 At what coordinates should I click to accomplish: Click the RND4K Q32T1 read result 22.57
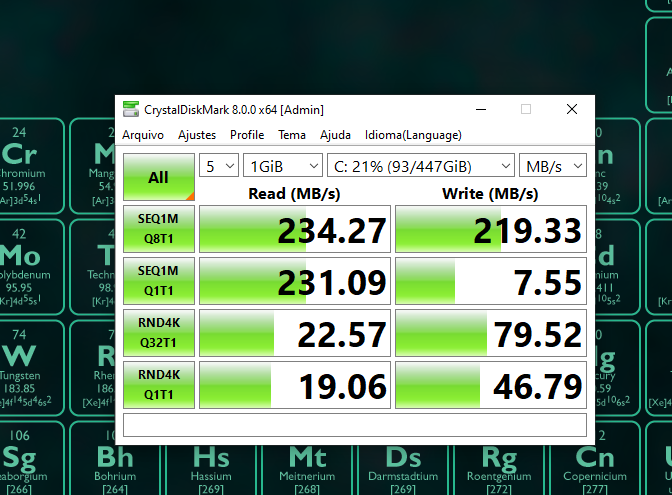(x=295, y=333)
